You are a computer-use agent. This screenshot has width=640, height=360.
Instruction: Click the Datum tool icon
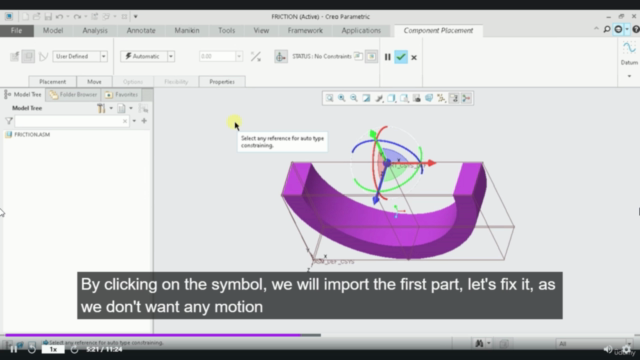629,49
